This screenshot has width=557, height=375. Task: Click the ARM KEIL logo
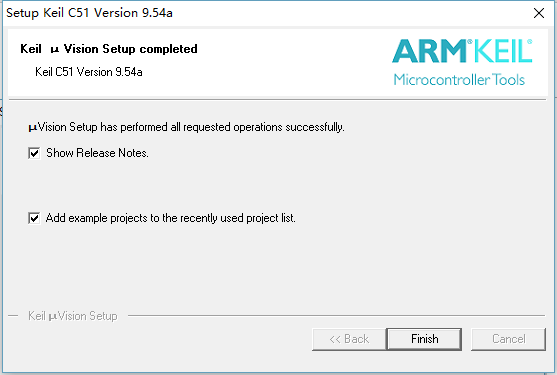point(462,62)
